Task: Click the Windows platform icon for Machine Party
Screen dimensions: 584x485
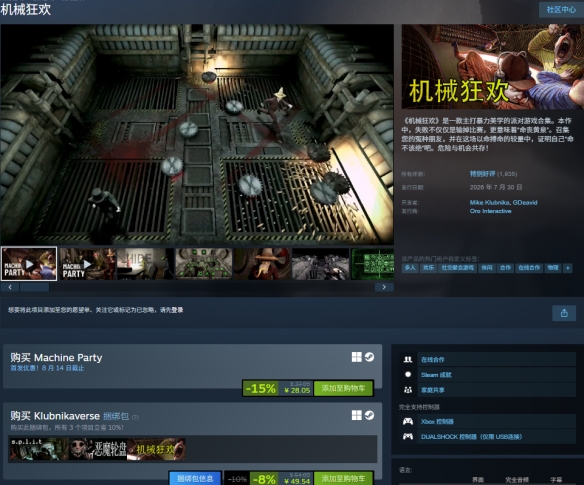Action: point(356,357)
